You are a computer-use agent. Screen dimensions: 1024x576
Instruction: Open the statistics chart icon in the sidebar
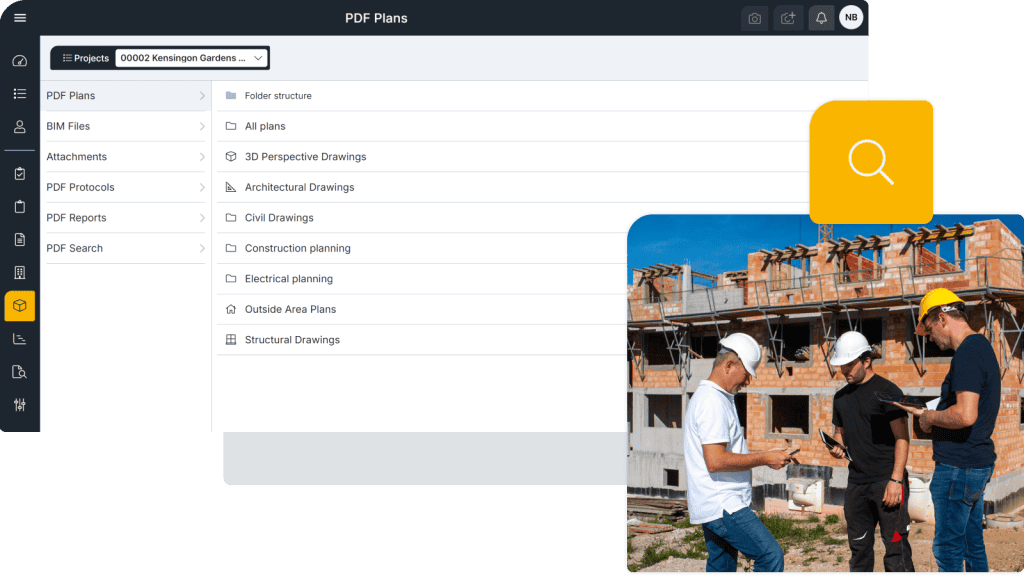click(x=20, y=338)
